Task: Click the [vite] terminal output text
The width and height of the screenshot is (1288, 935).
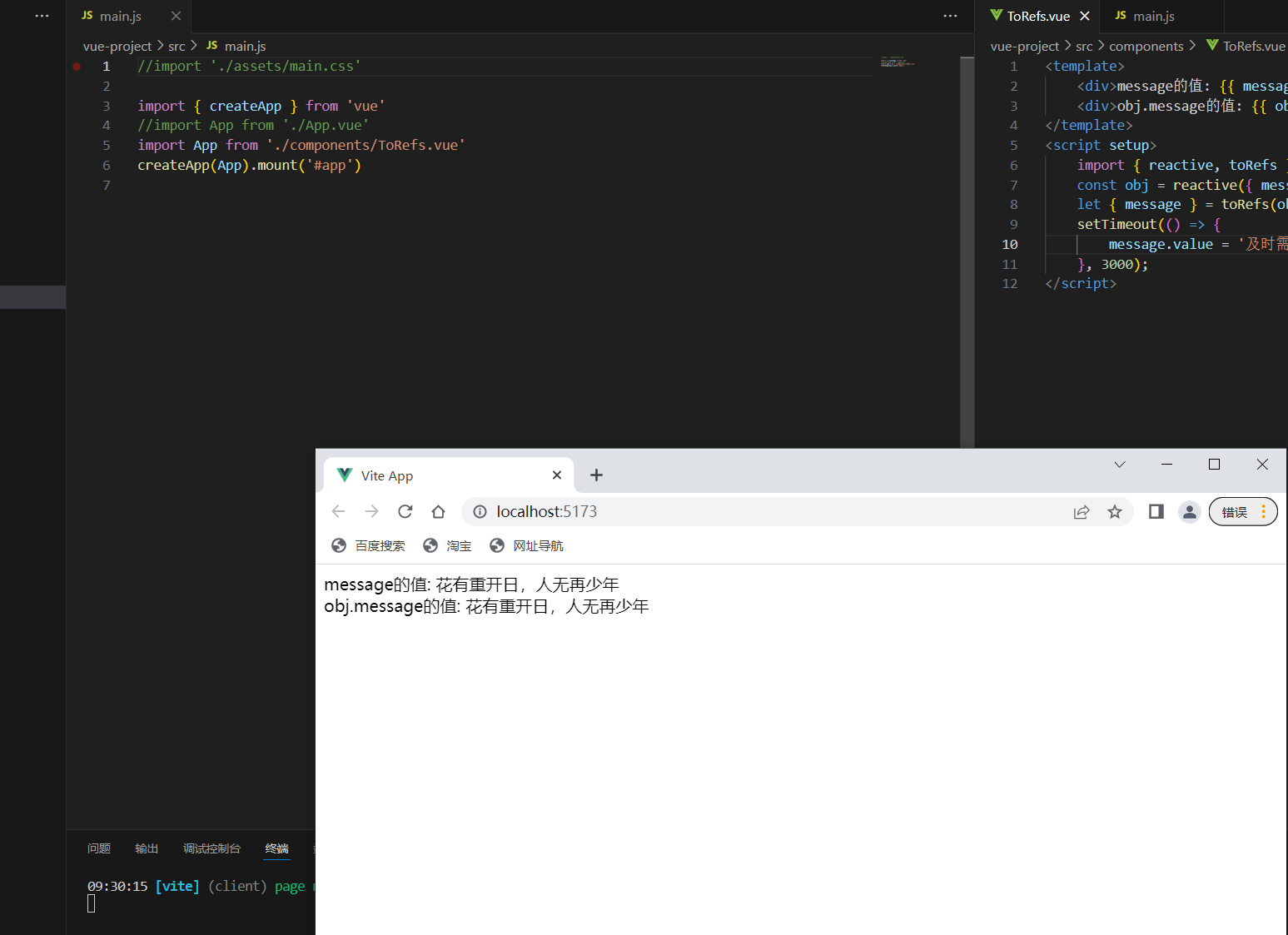Action: click(x=177, y=886)
